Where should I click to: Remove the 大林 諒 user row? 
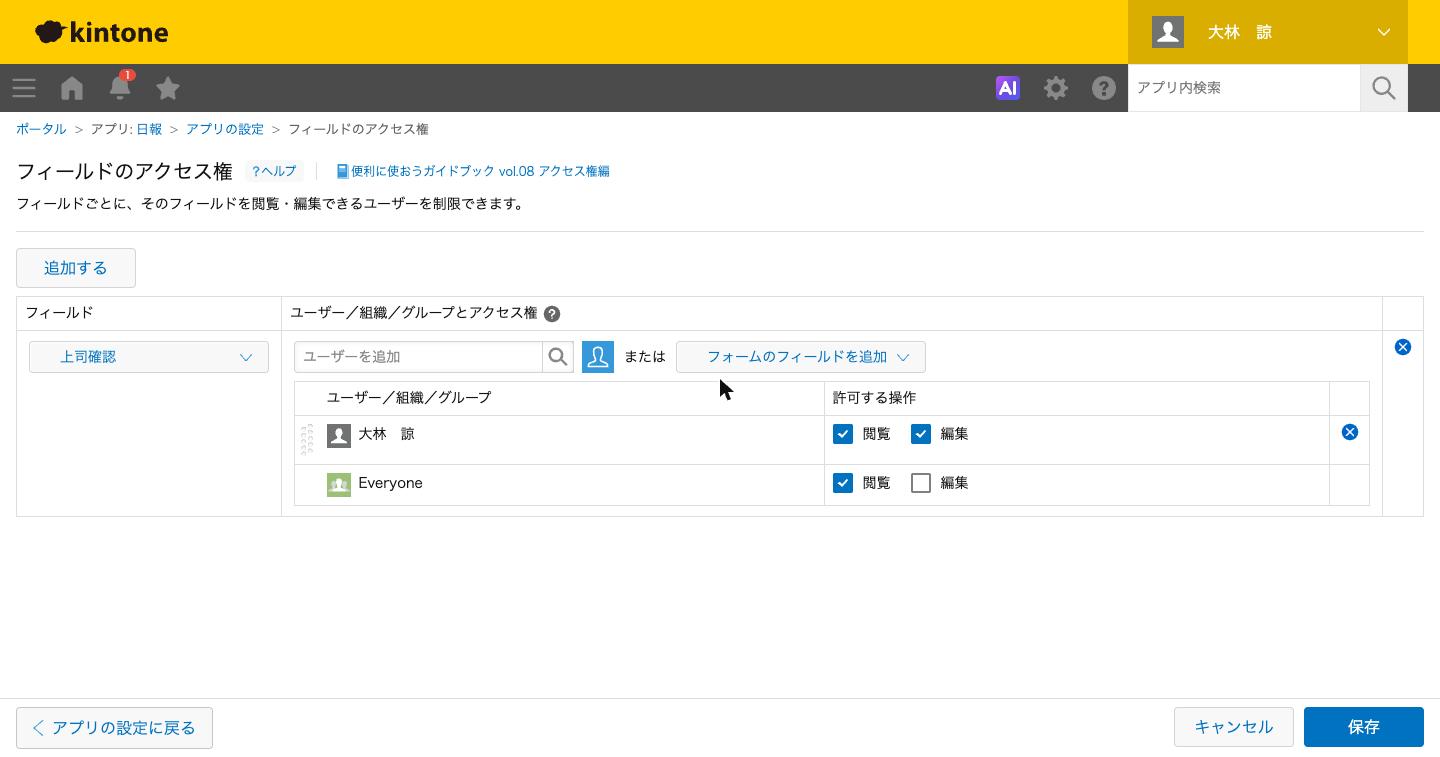coord(1350,432)
